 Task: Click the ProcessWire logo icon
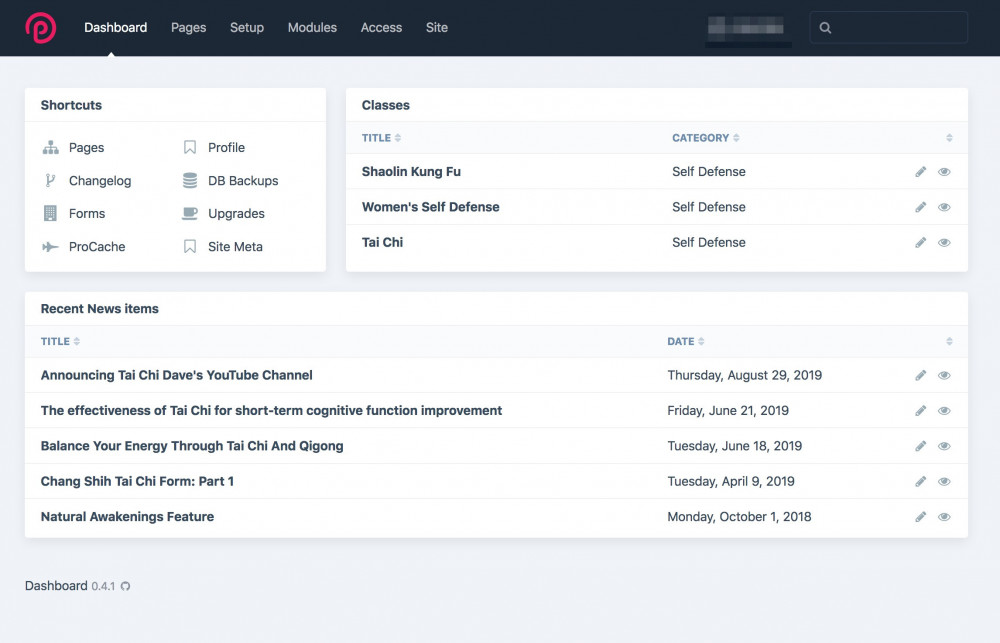coord(41,28)
